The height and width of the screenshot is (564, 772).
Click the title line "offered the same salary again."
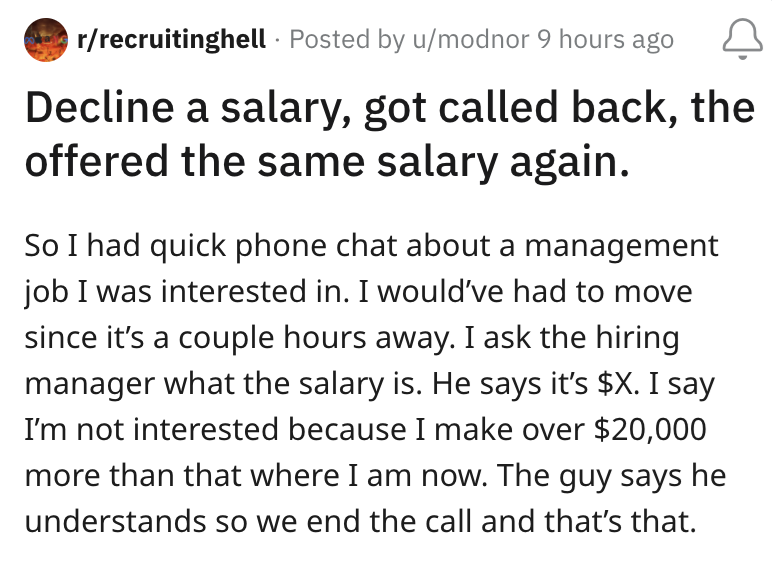[x=327, y=160]
